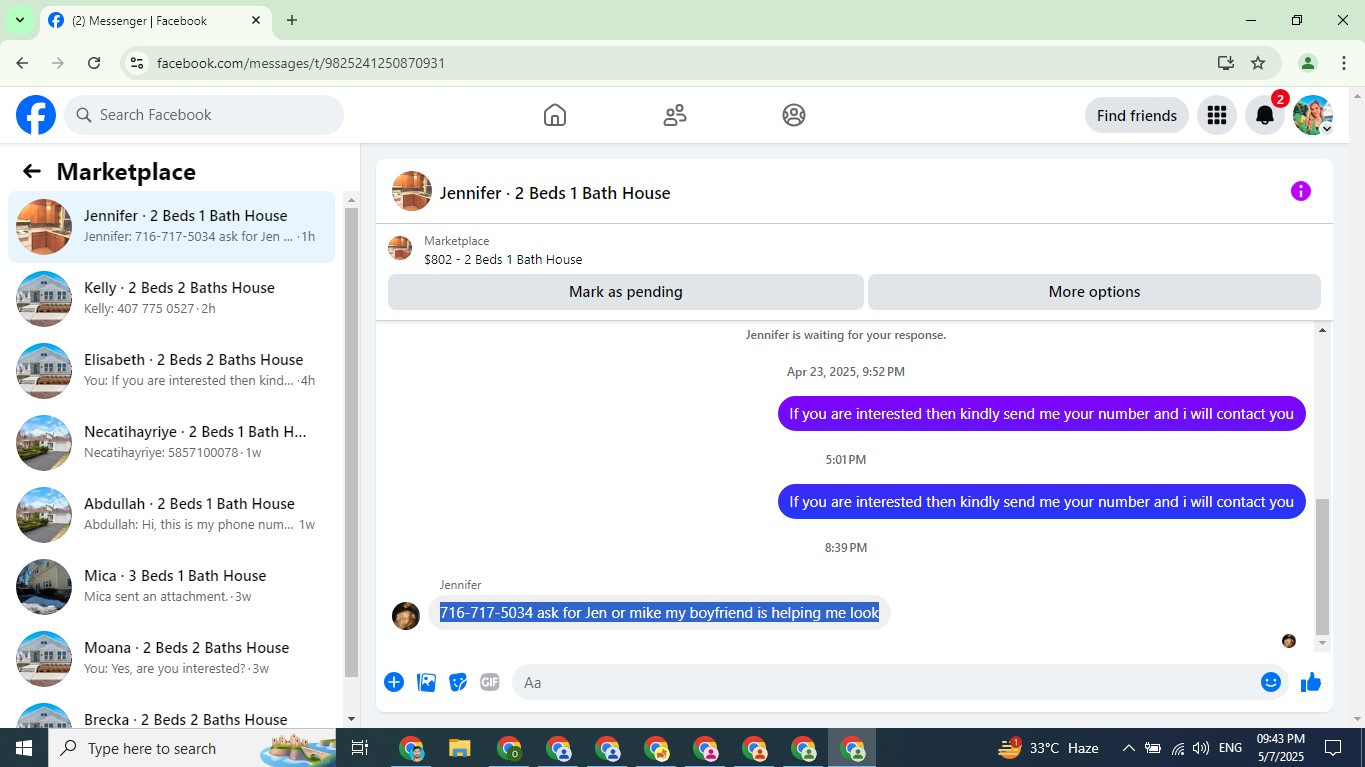Image resolution: width=1365 pixels, height=767 pixels.
Task: View site information icon in address bar
Action: (x=138, y=63)
